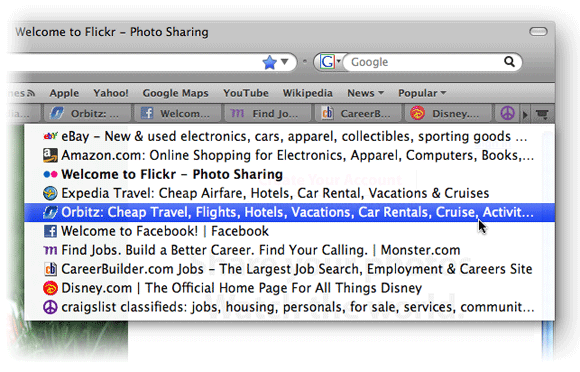Switch to the Monster Find Jo... tab
The image size is (580, 372).
point(268,114)
